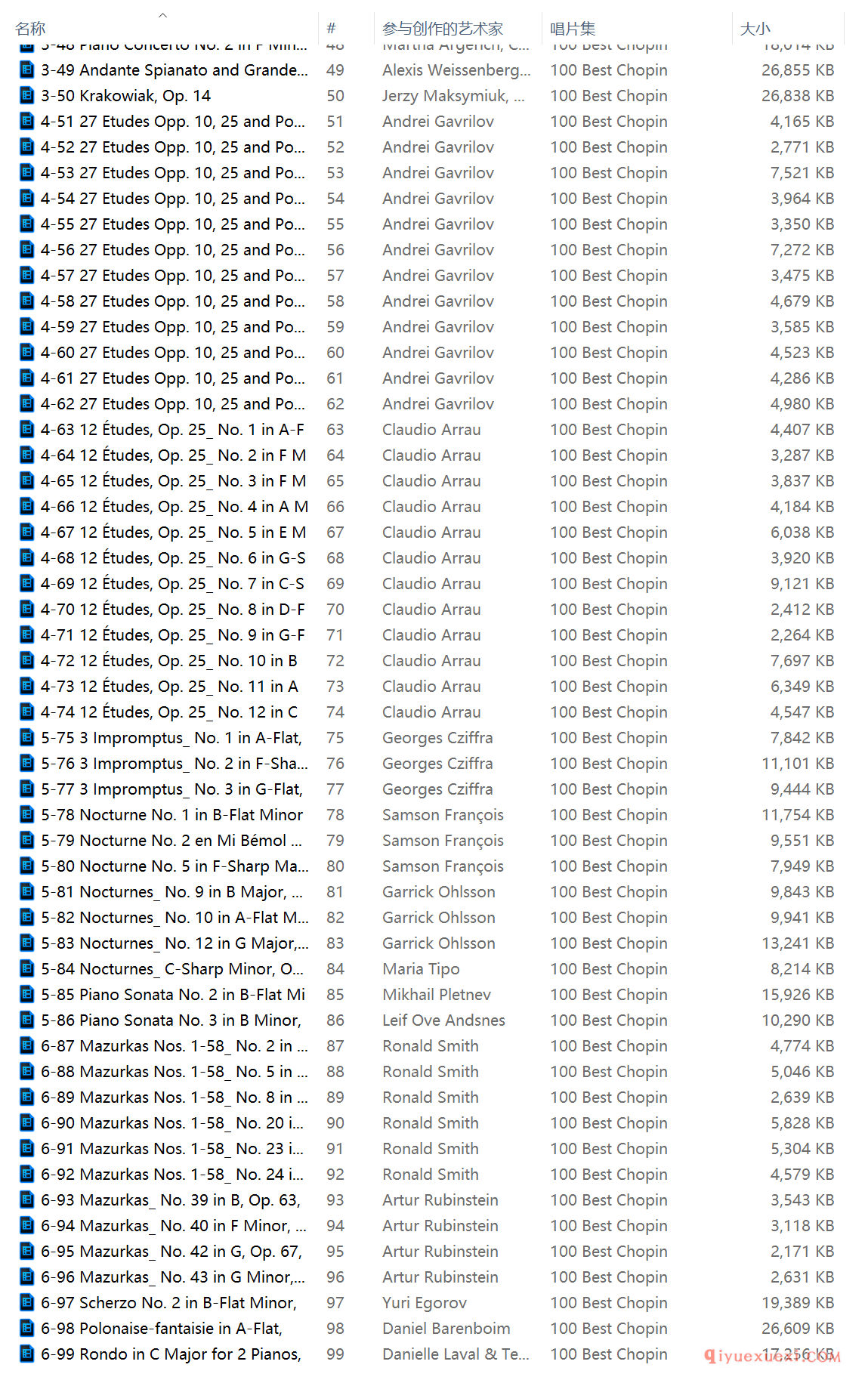Click the icon for 6-97 Scherzo No. 2
This screenshot has height=1380, width=868.
pos(27,1303)
